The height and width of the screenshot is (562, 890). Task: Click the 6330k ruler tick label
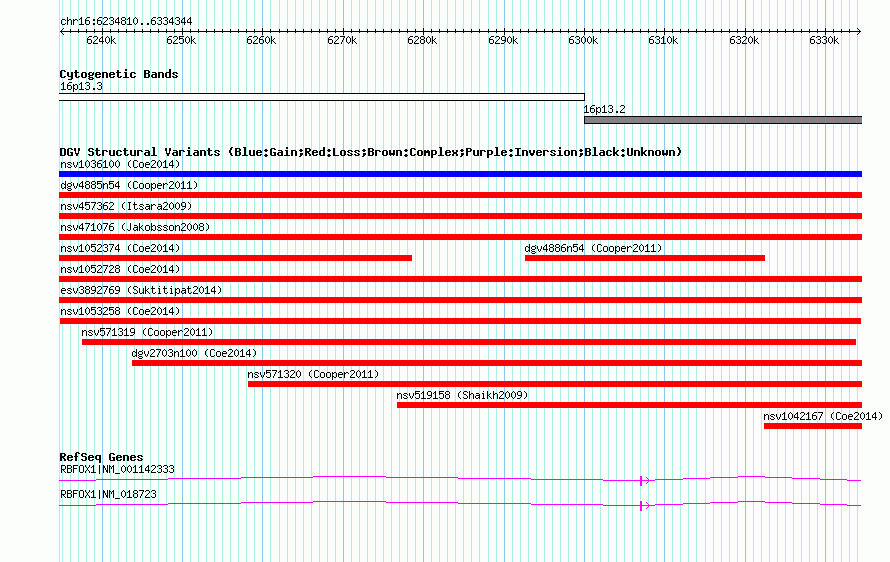pyautogui.click(x=824, y=40)
